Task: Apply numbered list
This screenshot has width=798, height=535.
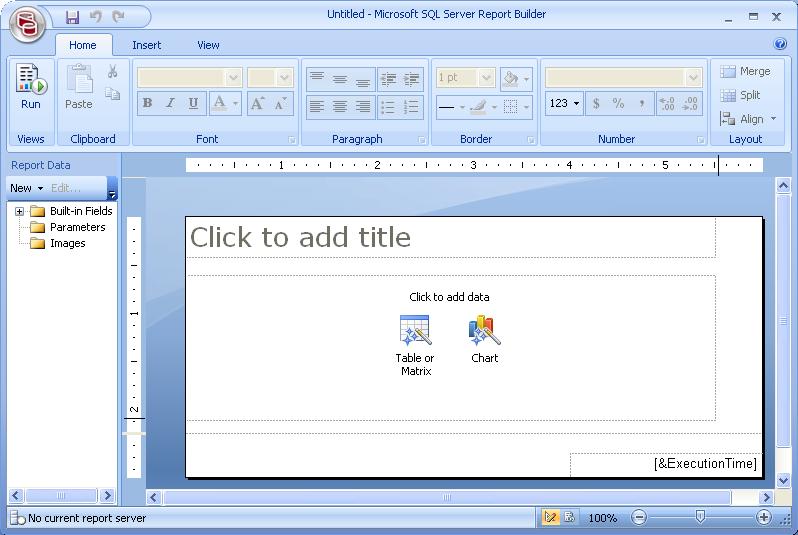Action: [411, 106]
